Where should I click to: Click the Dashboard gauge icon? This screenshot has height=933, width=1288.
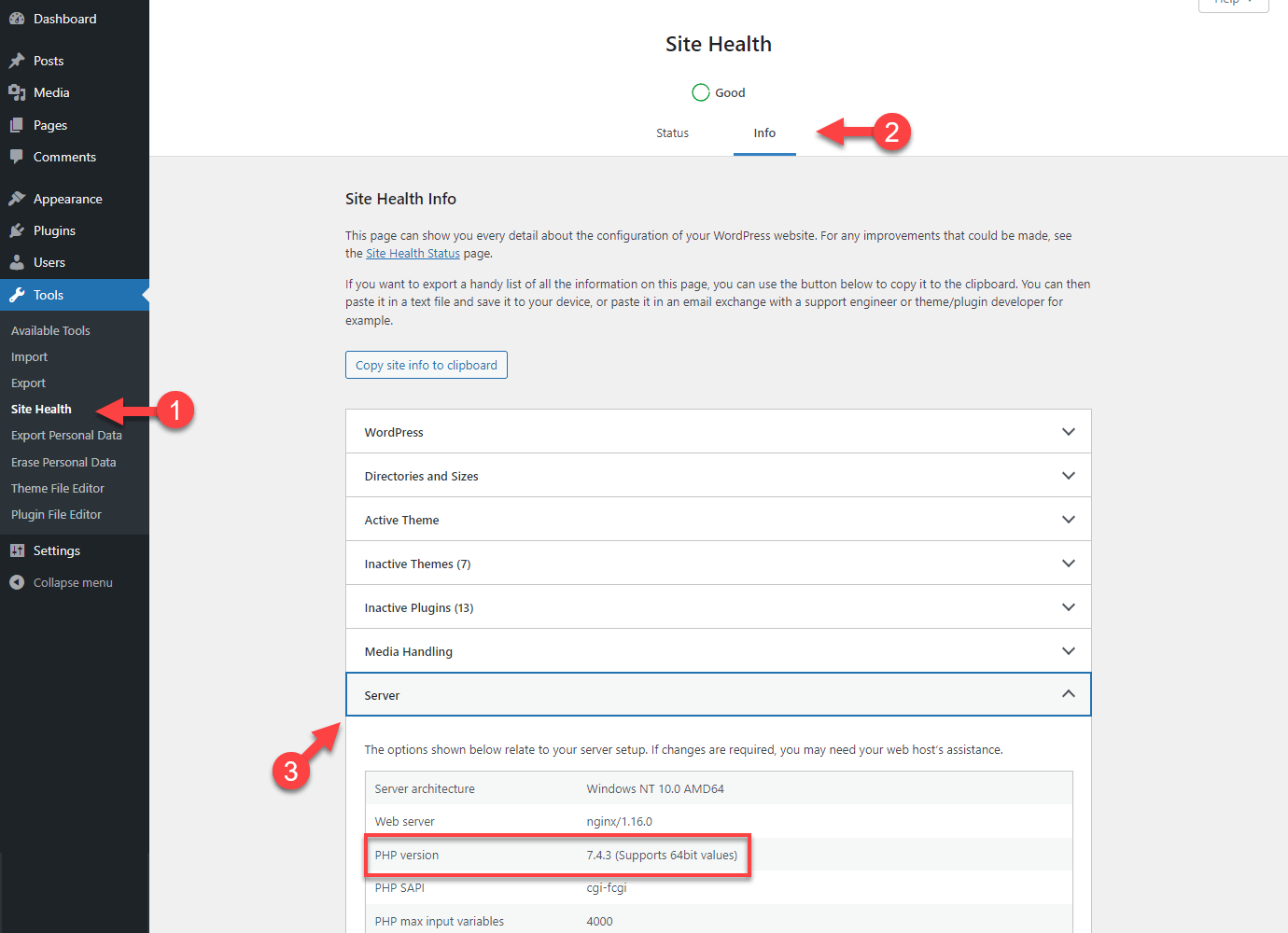[17, 19]
